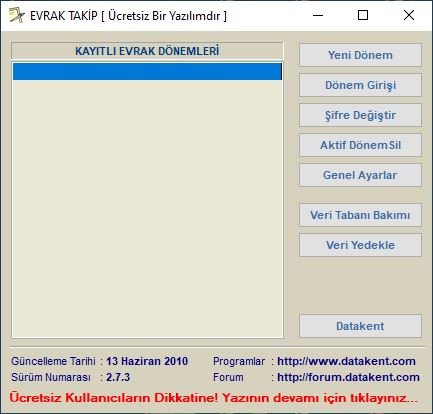Click the Kayıtlı Evrak Dönemleri header
Screen dimensions: 433x414
[x=147, y=51]
